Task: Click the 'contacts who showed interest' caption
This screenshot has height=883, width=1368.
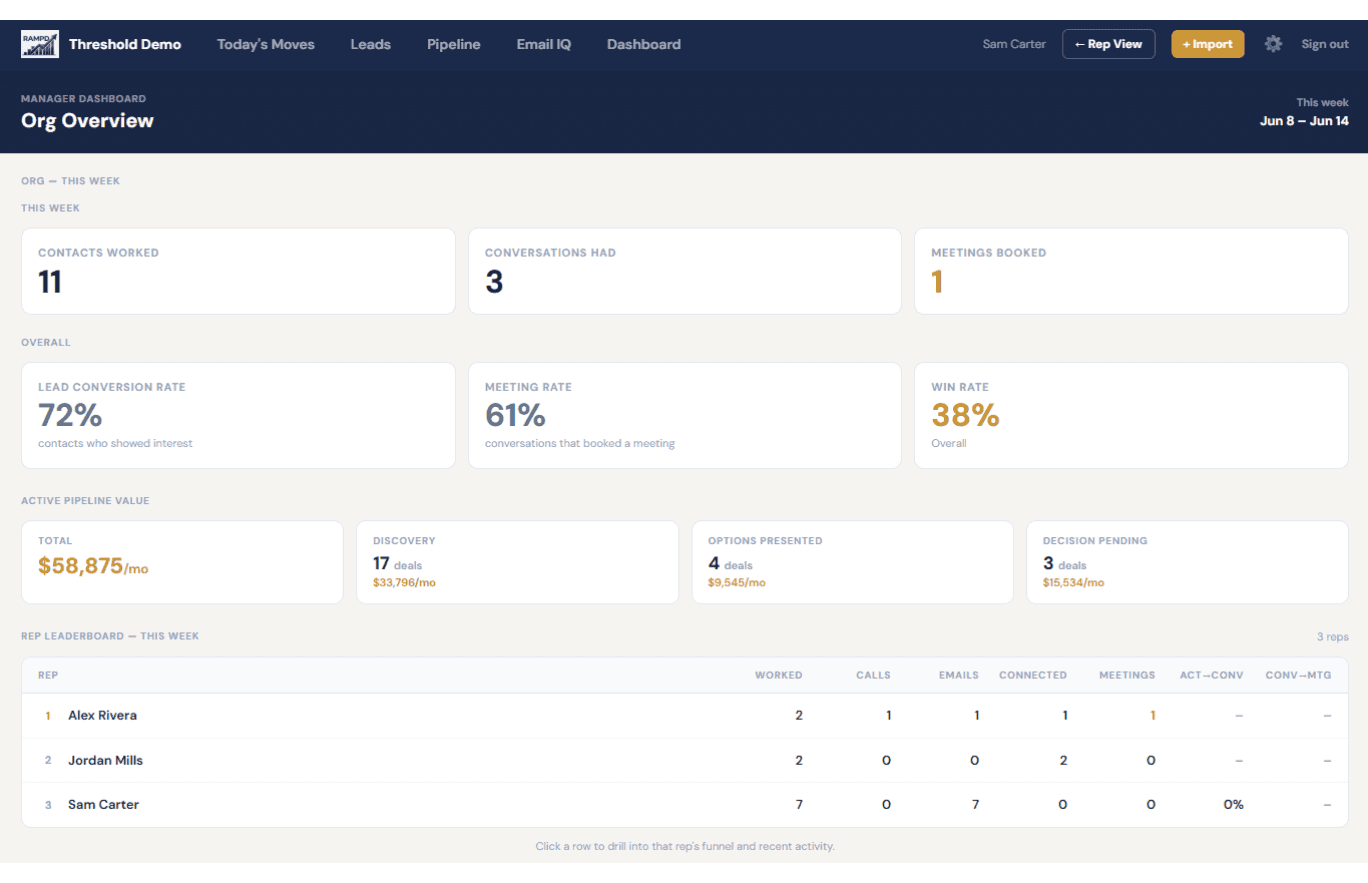Action: pyautogui.click(x=115, y=443)
